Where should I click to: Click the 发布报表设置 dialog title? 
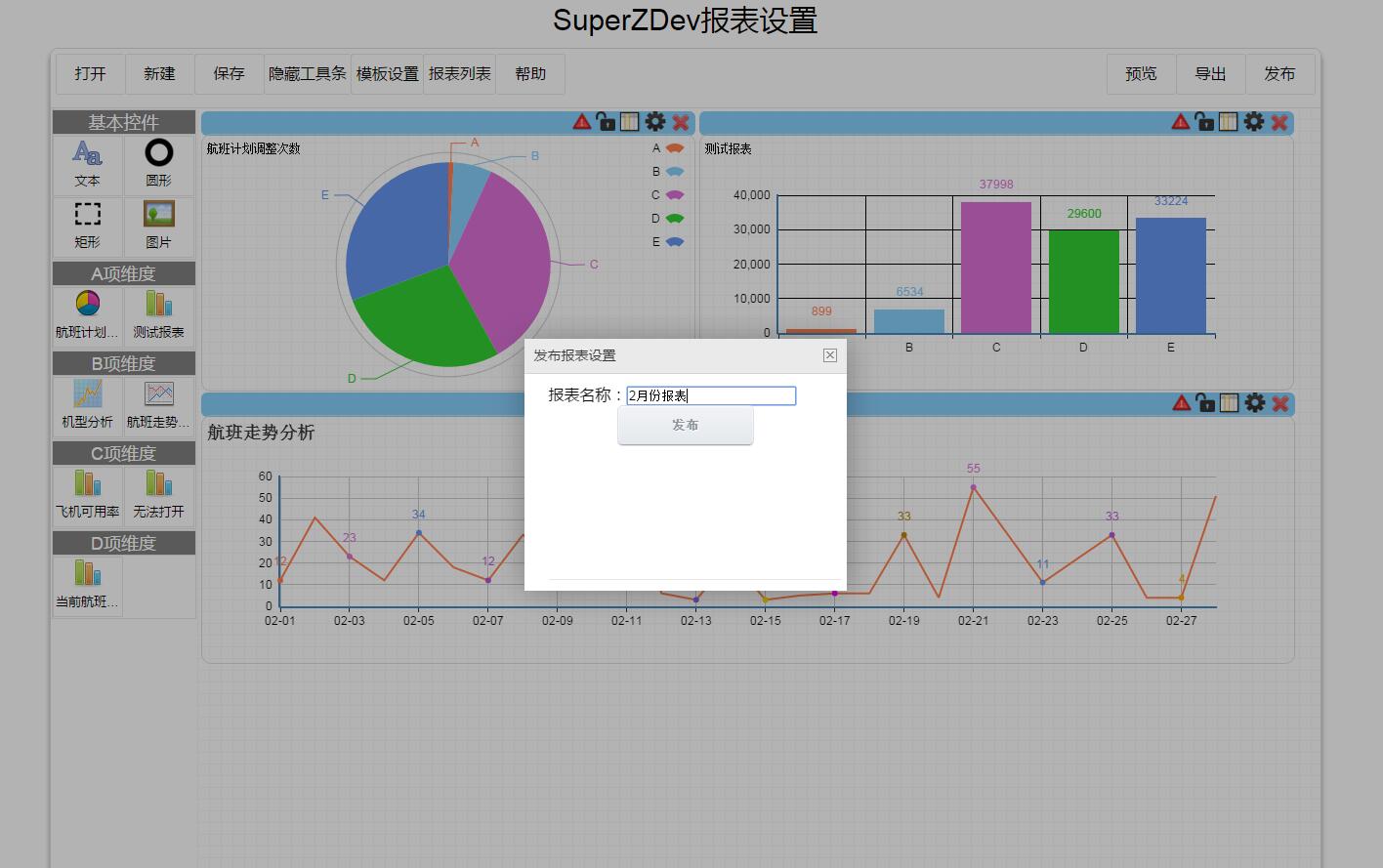(574, 355)
